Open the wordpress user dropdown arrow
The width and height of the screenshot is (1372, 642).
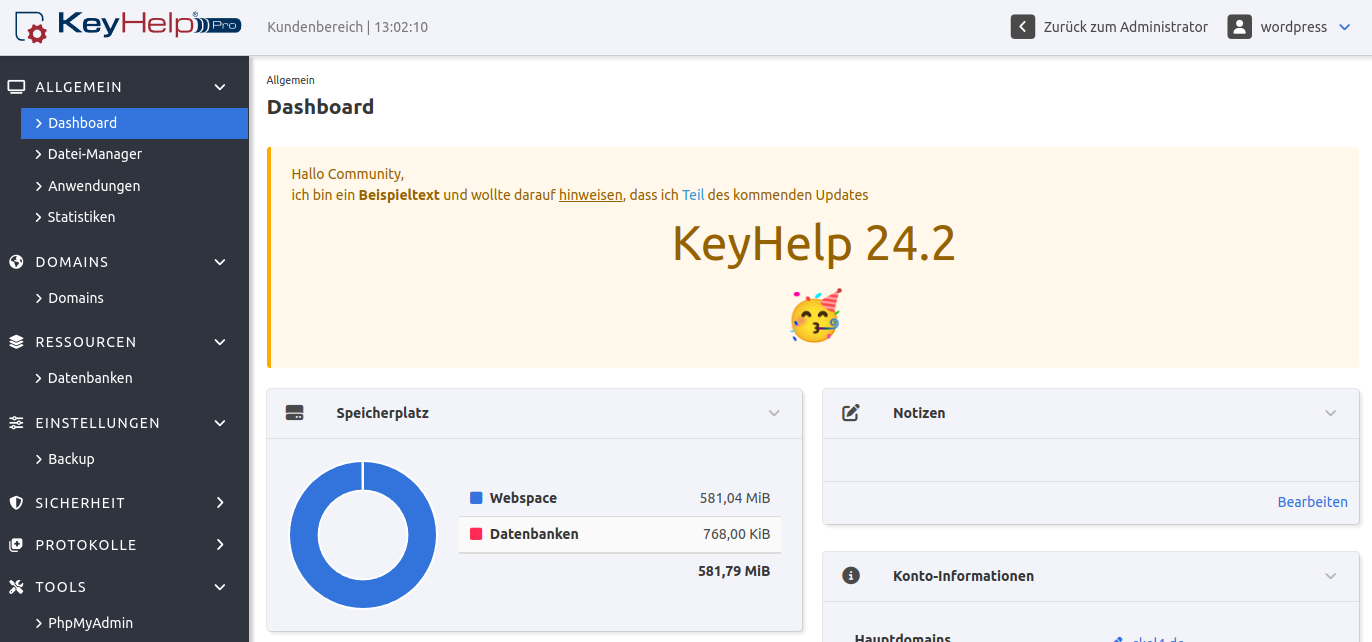1345,27
